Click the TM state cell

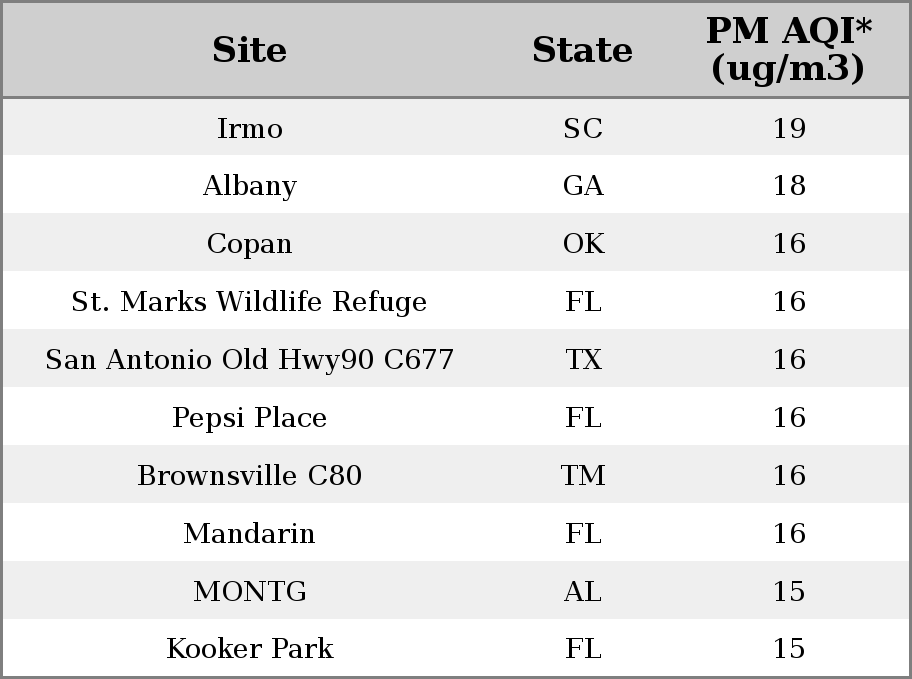click(x=583, y=475)
